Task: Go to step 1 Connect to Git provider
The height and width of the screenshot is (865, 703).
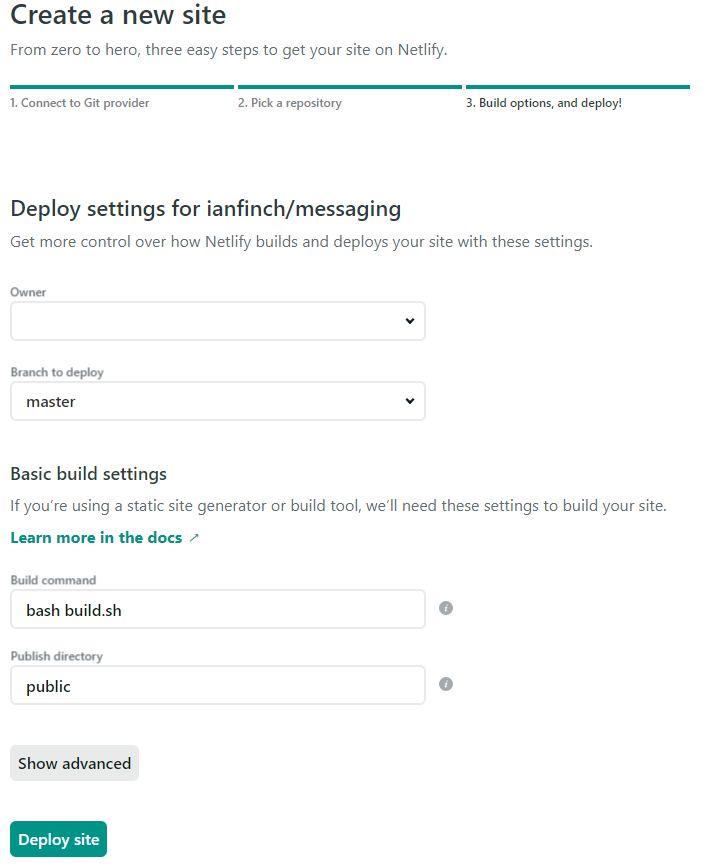Action: pyautogui.click(x=80, y=103)
